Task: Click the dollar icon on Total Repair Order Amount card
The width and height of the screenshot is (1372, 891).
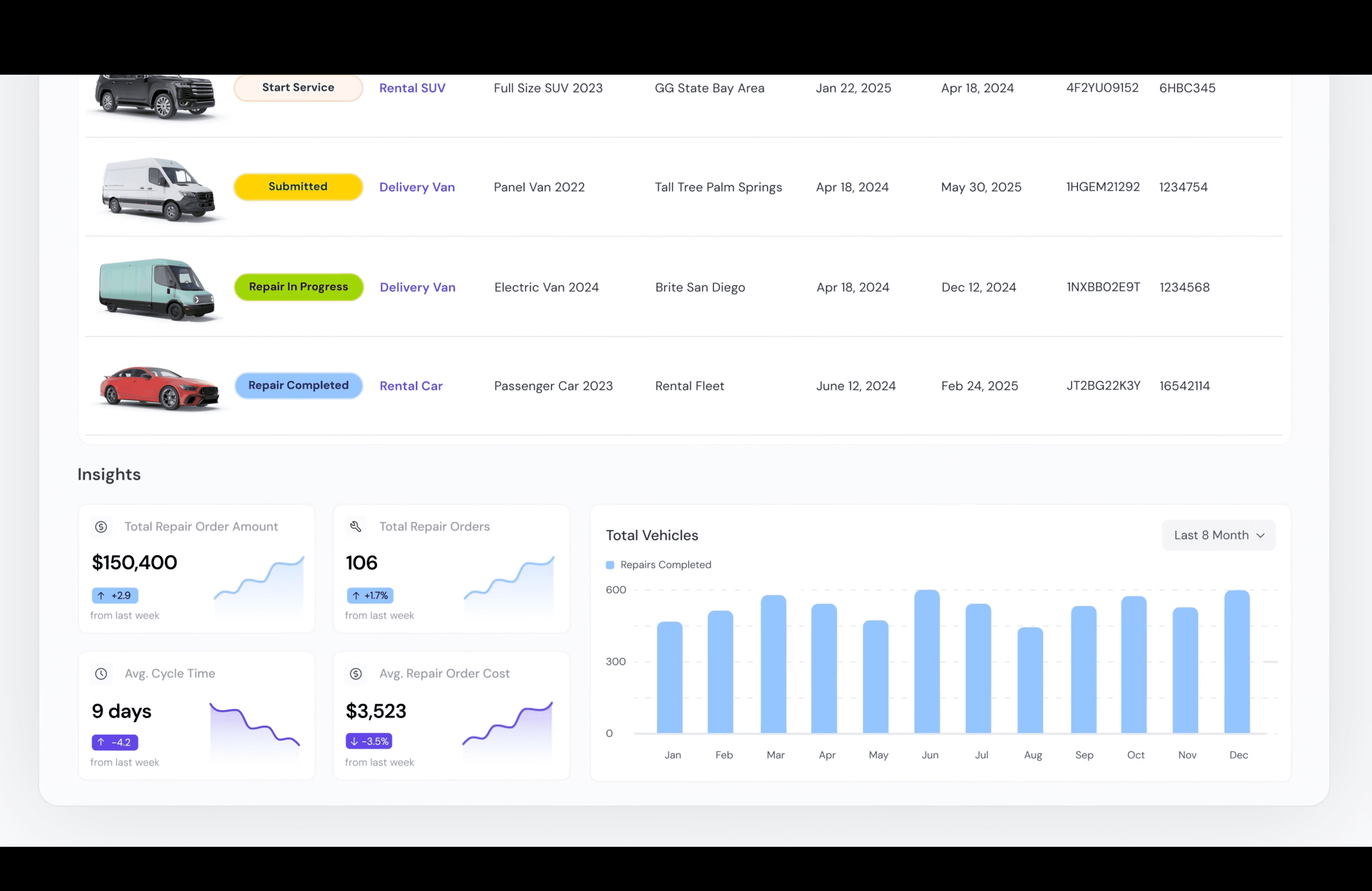Action: click(101, 526)
